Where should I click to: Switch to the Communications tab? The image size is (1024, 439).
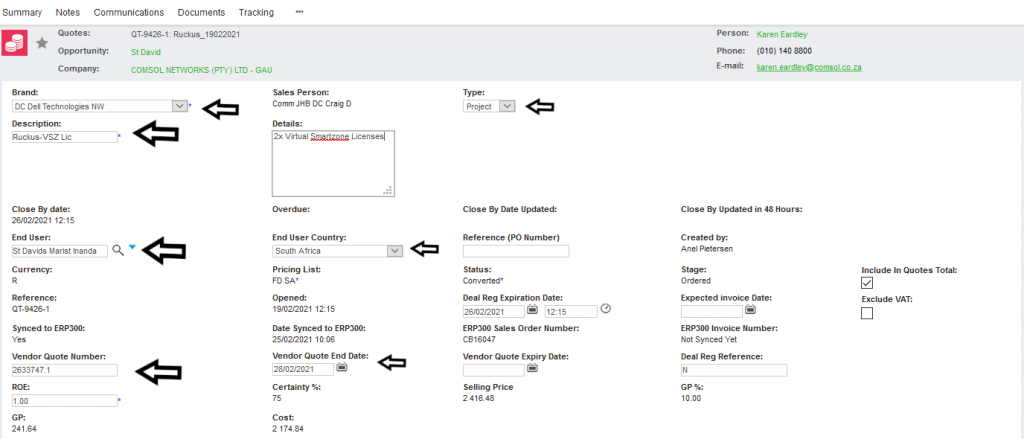click(x=128, y=12)
